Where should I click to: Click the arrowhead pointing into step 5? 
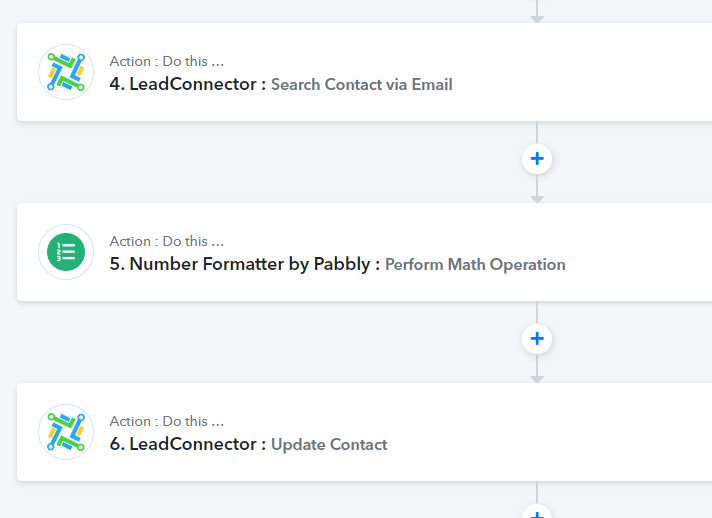click(537, 199)
